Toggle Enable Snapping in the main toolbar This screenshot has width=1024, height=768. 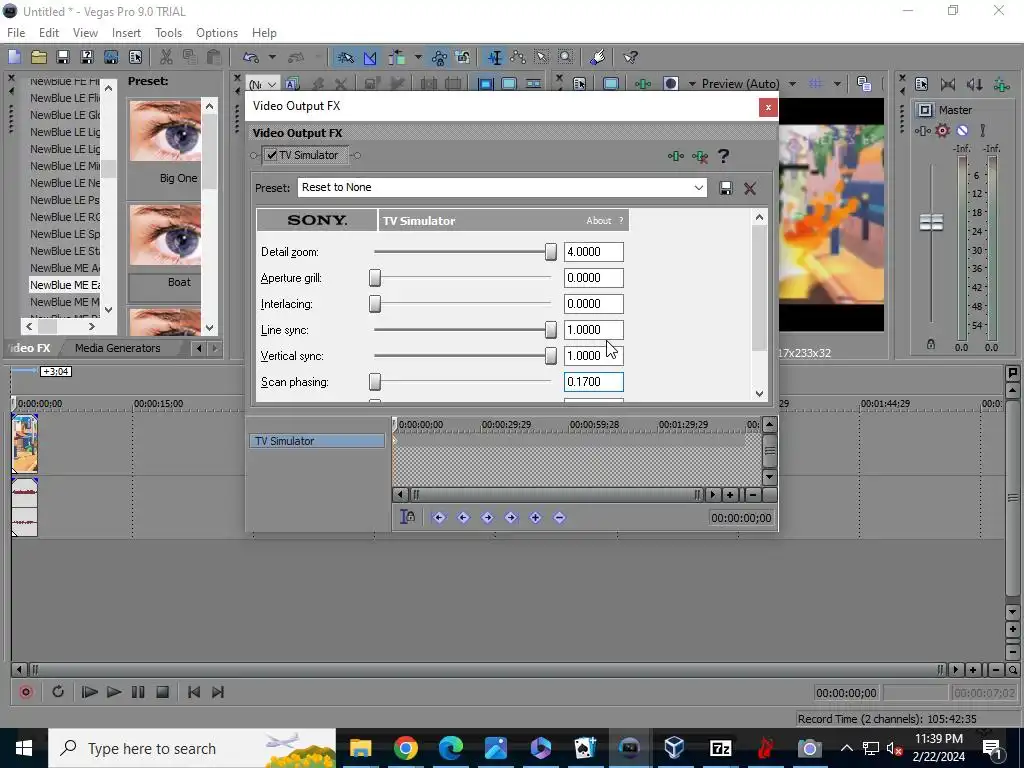(345, 57)
